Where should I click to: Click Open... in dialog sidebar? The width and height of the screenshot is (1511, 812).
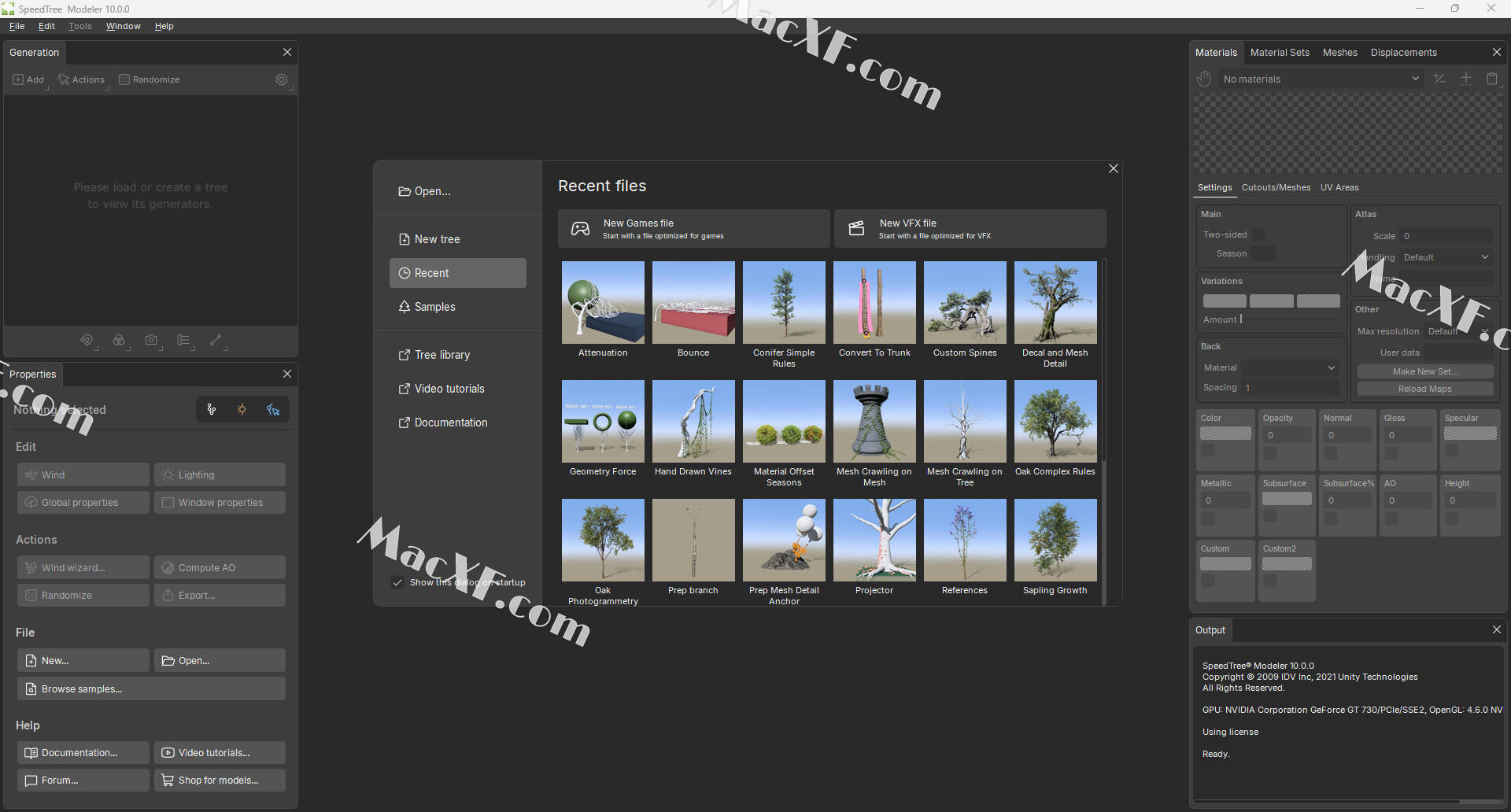point(458,191)
